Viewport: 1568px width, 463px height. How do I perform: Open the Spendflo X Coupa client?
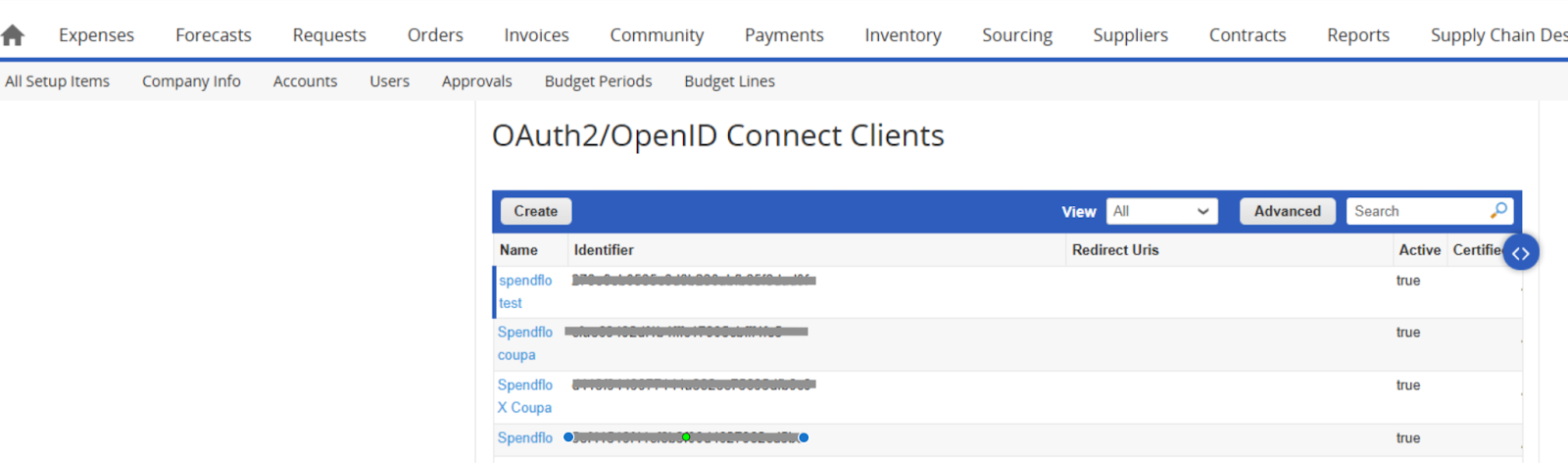525,396
